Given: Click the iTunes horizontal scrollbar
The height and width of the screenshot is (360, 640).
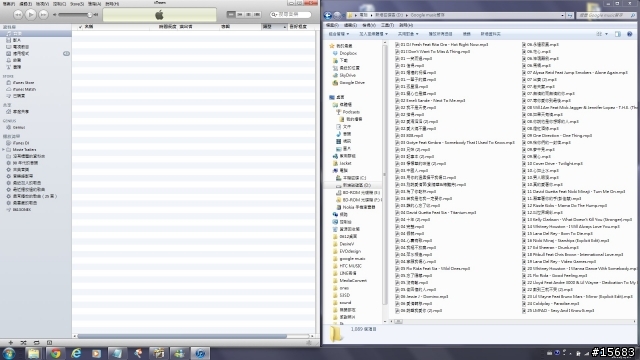Looking at the screenshot, I should pyautogui.click(x=182, y=336).
